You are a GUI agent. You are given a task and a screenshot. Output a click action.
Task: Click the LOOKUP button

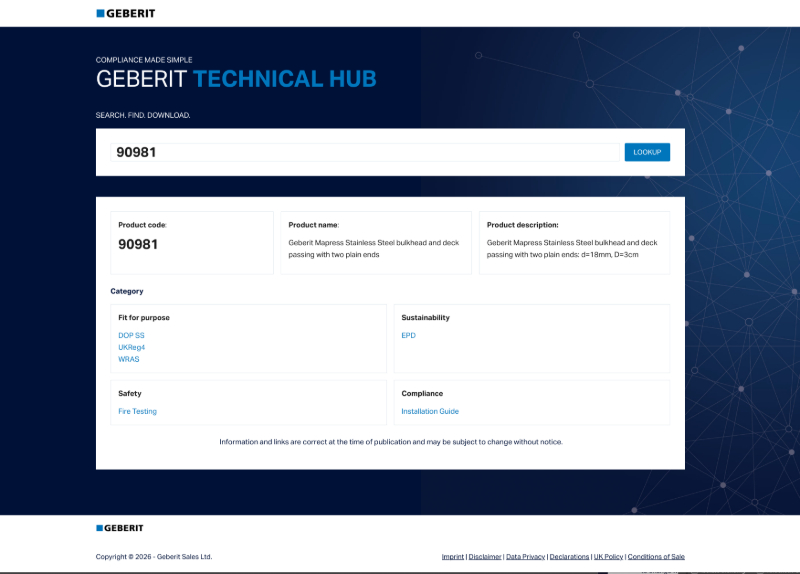click(x=647, y=152)
